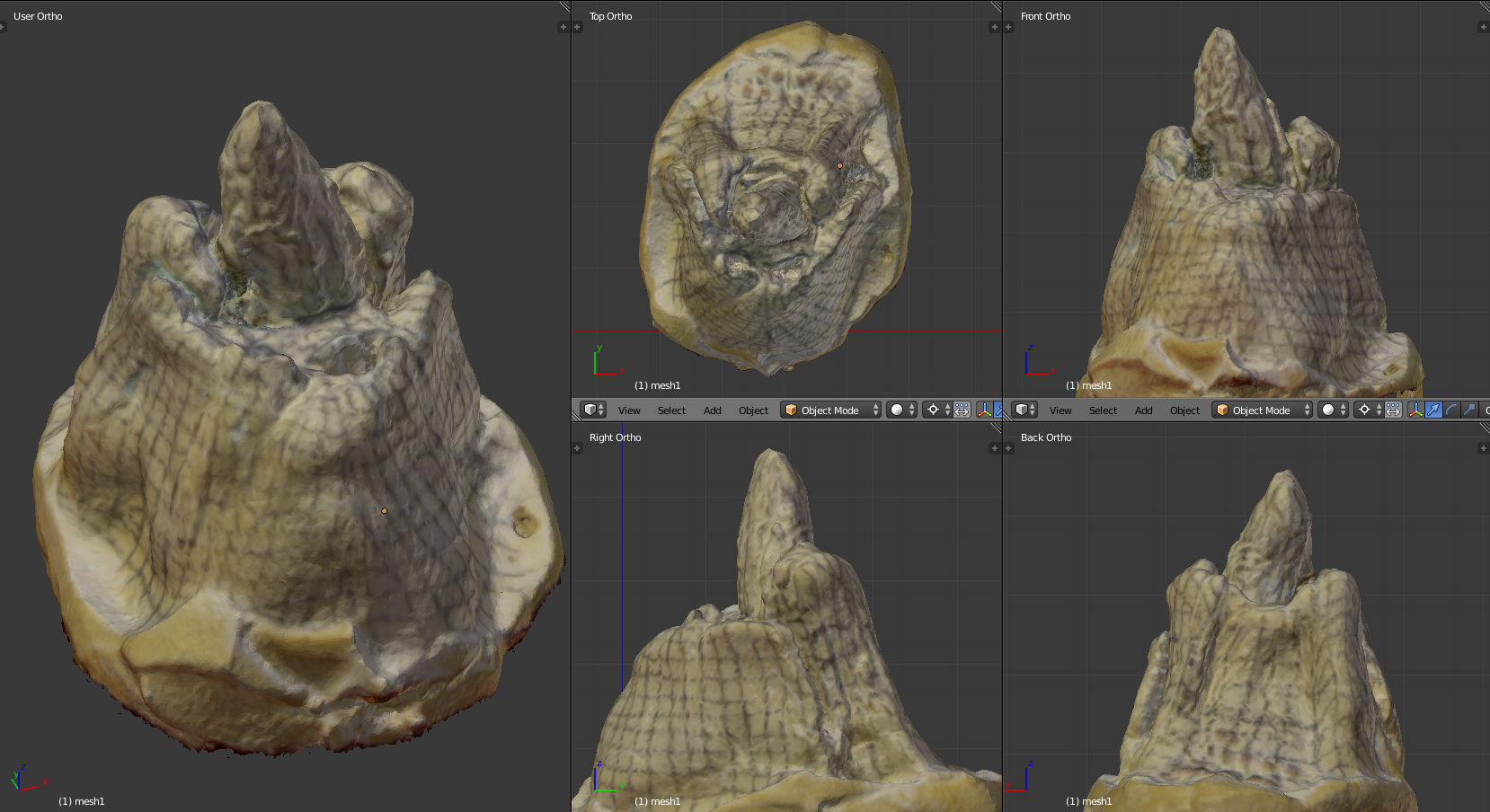This screenshot has width=1490, height=812.
Task: Open editor type selector in Front Ortho header
Action: click(1024, 410)
